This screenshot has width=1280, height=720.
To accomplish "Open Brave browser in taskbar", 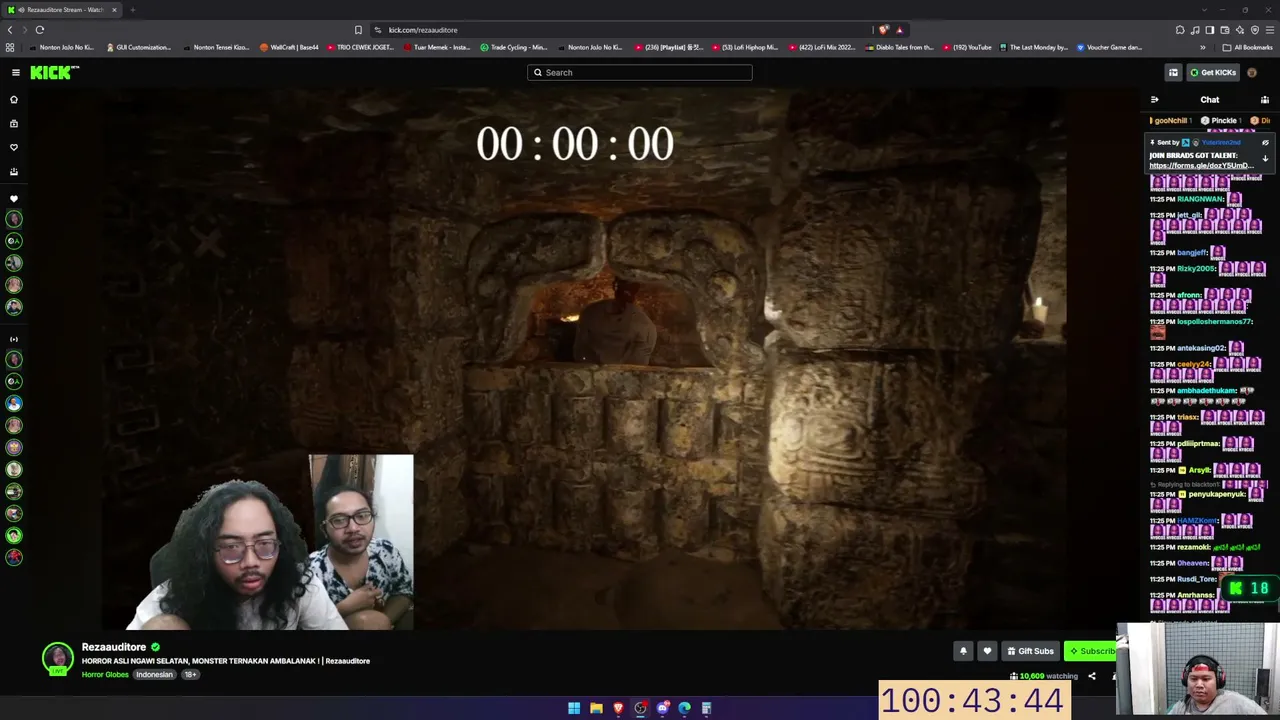I will click(x=618, y=708).
